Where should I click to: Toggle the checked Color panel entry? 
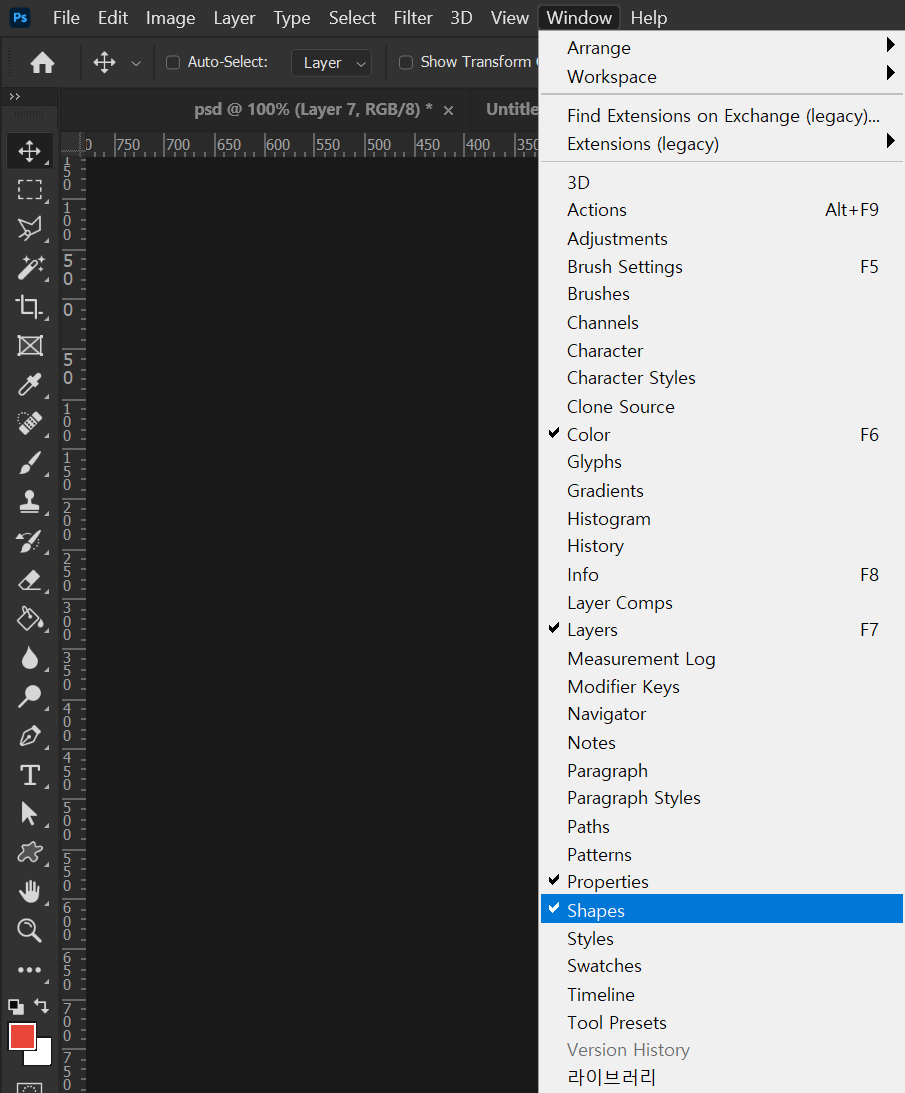[722, 435]
